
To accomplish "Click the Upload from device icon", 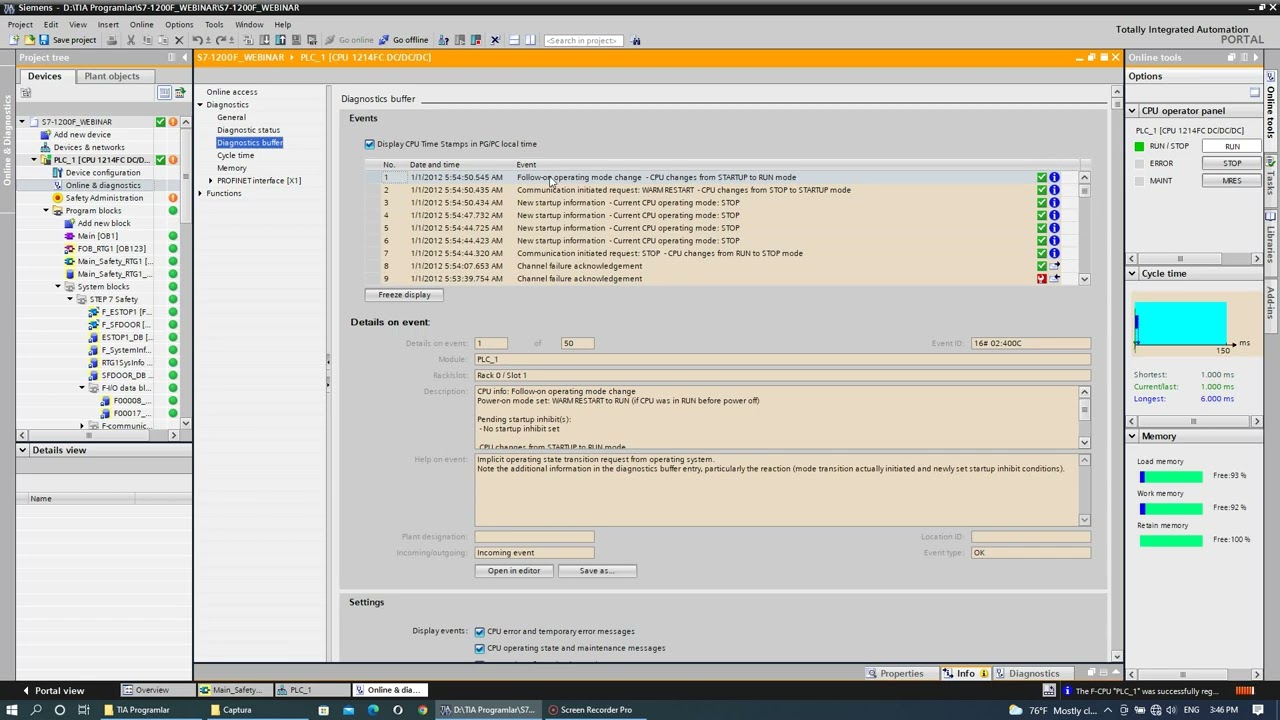I will coord(280,40).
